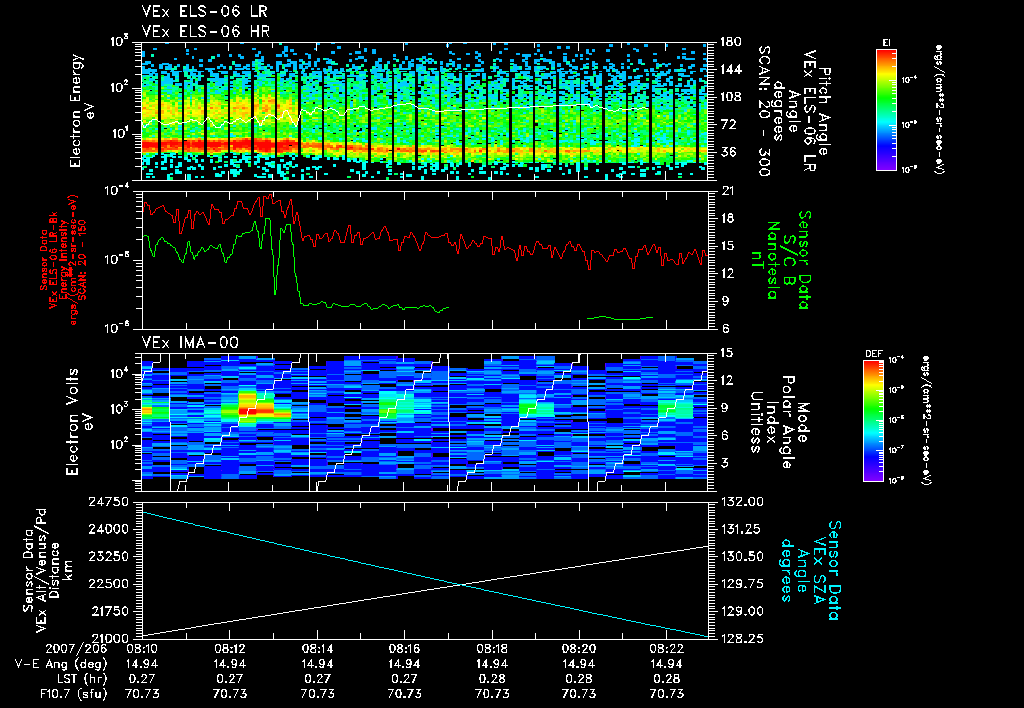1024x708 pixels.
Task: Click the time tick label '08:22'
Action: (x=667, y=649)
